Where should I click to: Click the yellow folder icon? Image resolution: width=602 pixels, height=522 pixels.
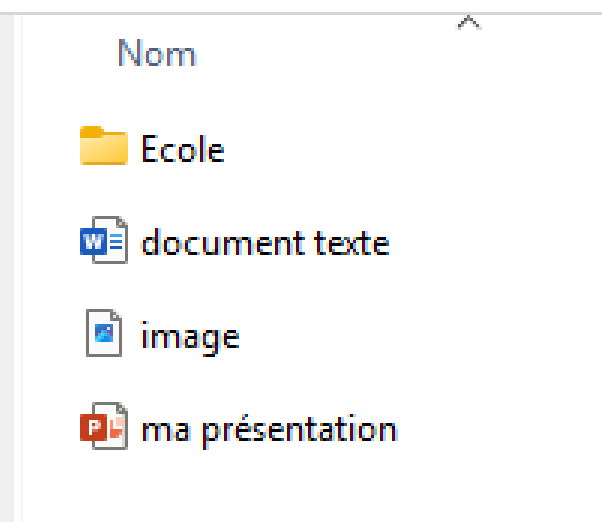click(x=103, y=148)
